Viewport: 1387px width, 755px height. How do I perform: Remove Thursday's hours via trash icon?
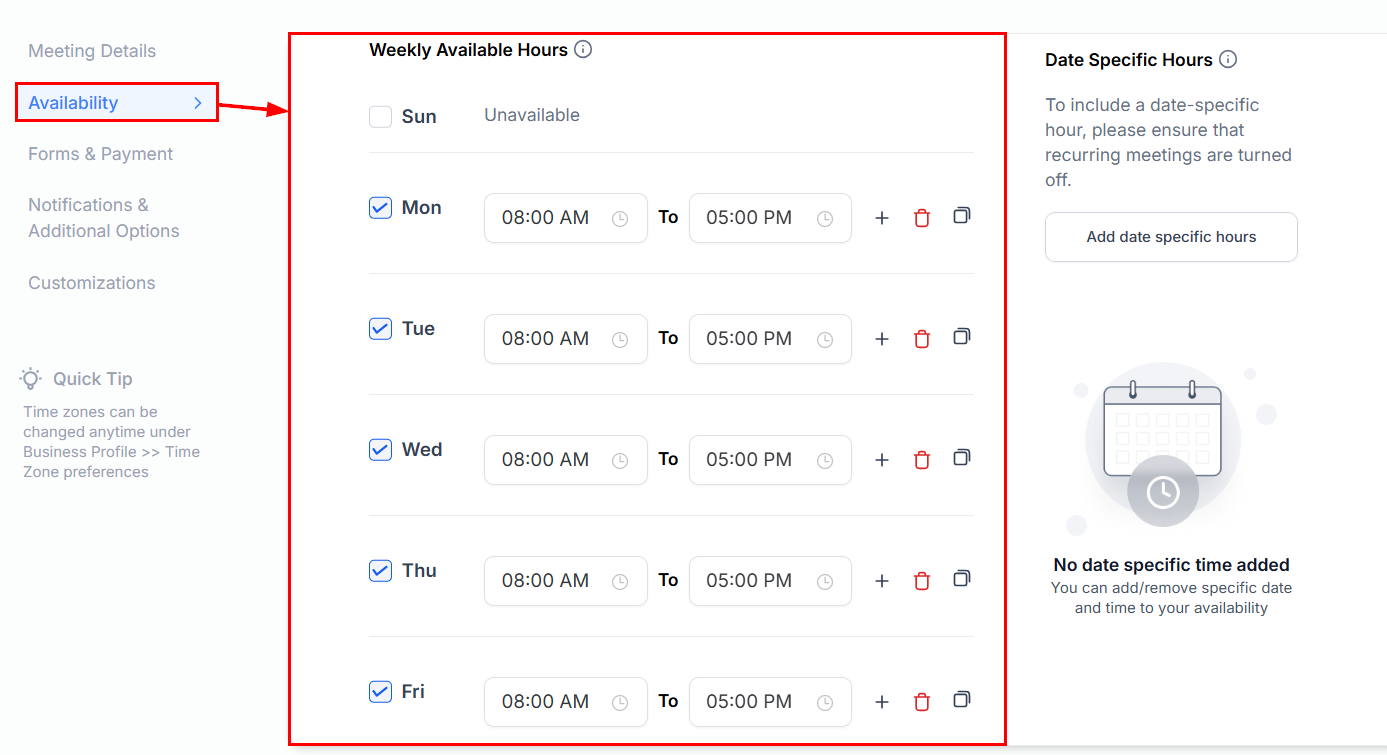pyautogui.click(x=922, y=581)
